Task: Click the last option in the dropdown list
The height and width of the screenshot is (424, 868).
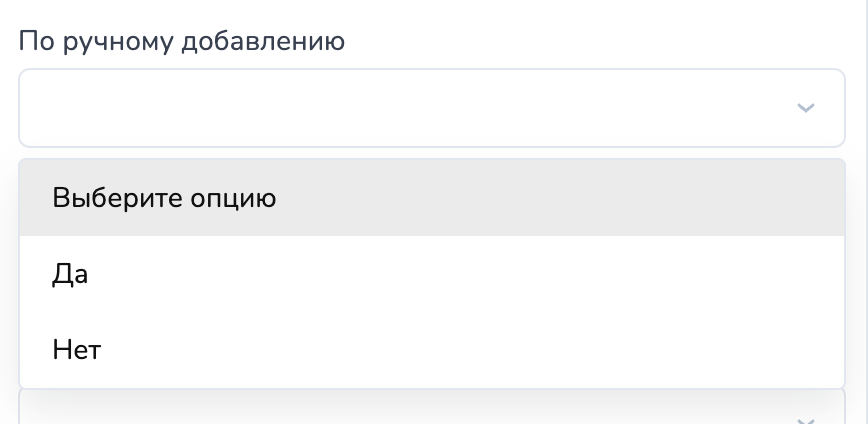Action: [x=432, y=350]
